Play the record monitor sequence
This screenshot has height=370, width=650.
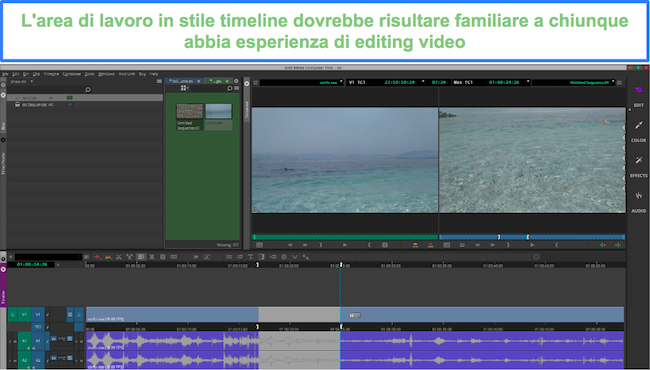[532, 245]
